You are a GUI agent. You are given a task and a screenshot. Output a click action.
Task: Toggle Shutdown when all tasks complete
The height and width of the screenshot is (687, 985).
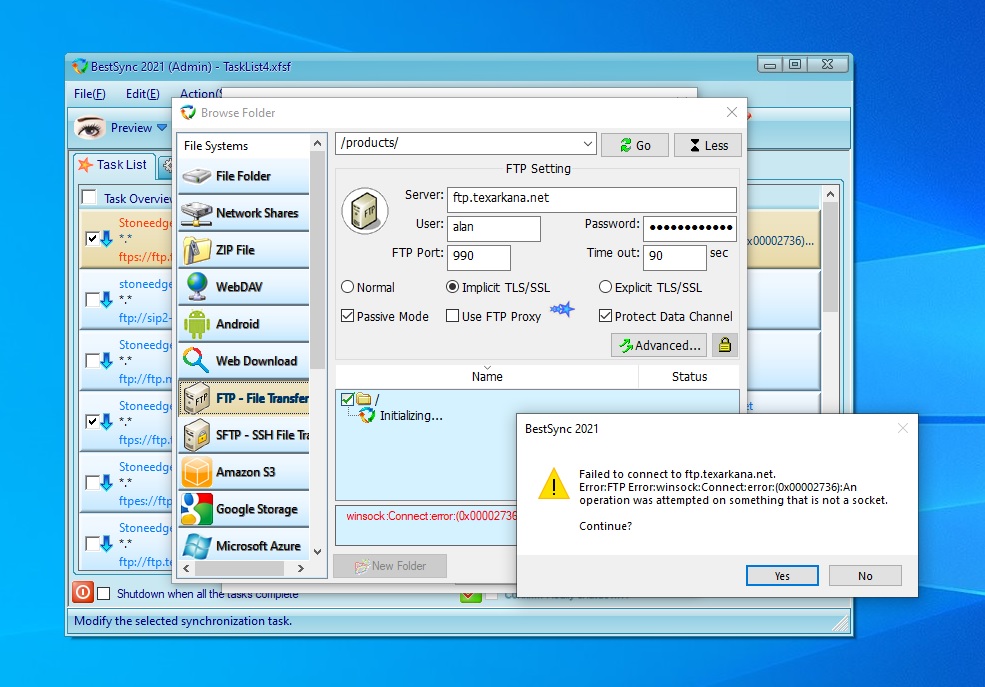tap(104, 593)
